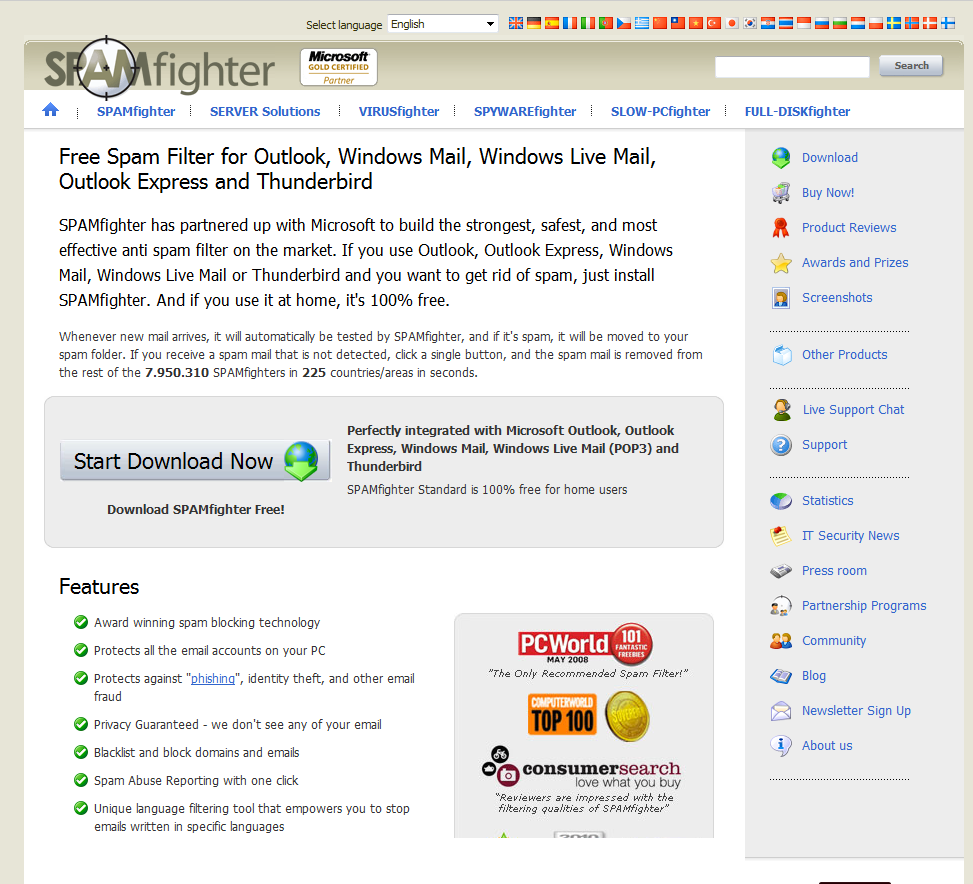This screenshot has height=884, width=973.
Task: Click the Microsoft Gold Certified Partner badge
Action: (339, 67)
